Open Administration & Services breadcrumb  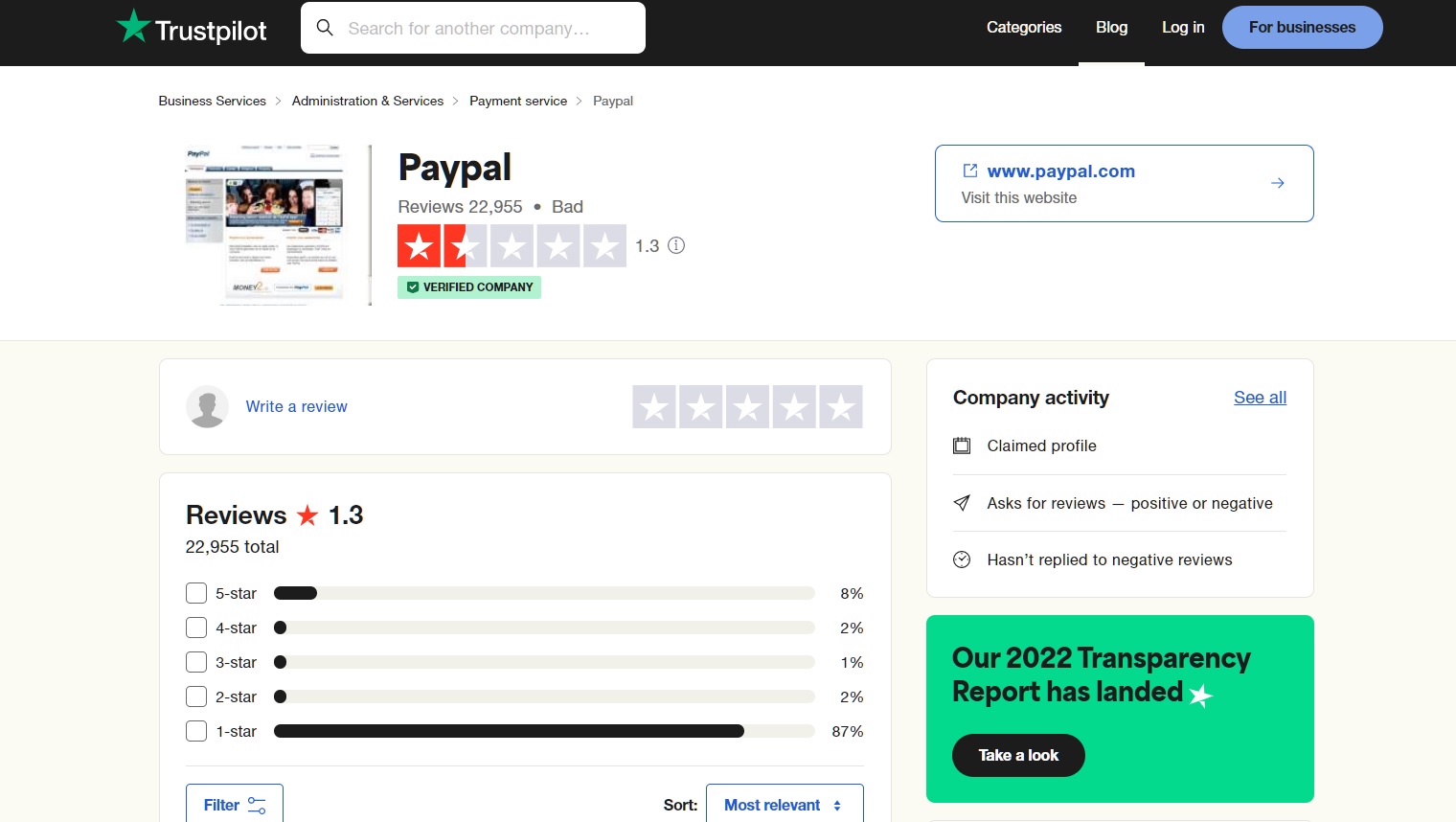pyautogui.click(x=367, y=101)
